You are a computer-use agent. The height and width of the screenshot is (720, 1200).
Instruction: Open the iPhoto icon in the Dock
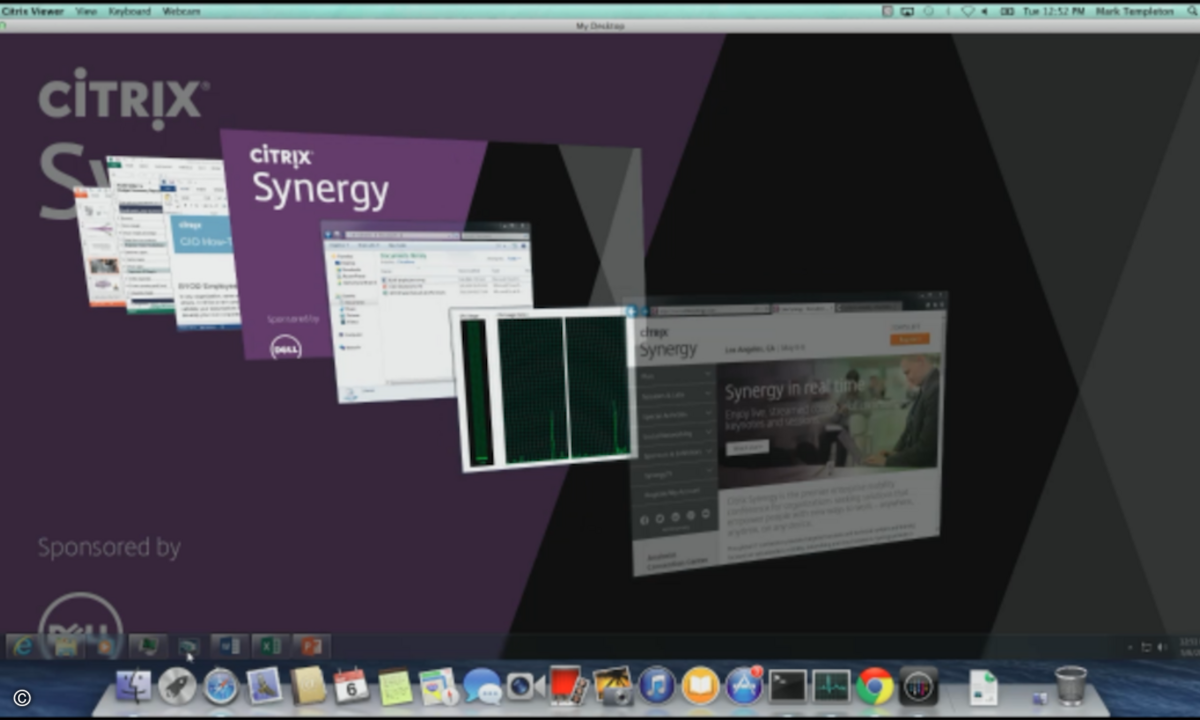(x=612, y=686)
